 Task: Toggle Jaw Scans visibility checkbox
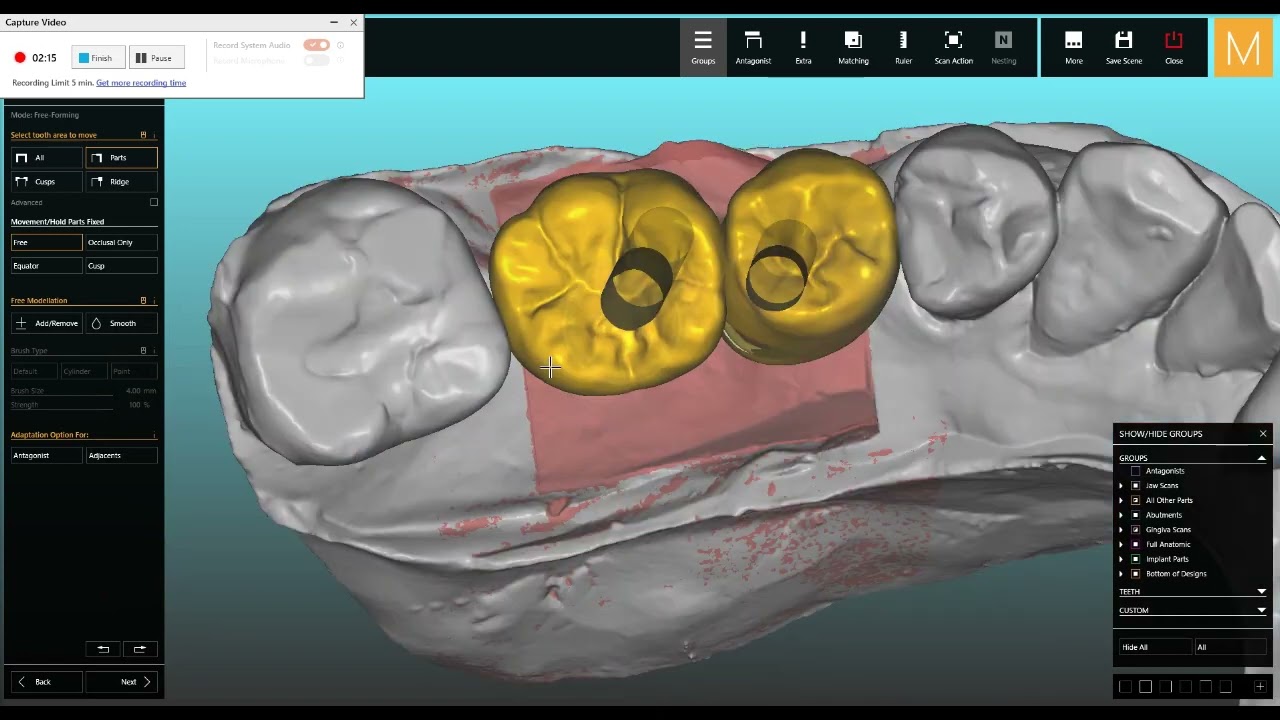coord(1135,486)
